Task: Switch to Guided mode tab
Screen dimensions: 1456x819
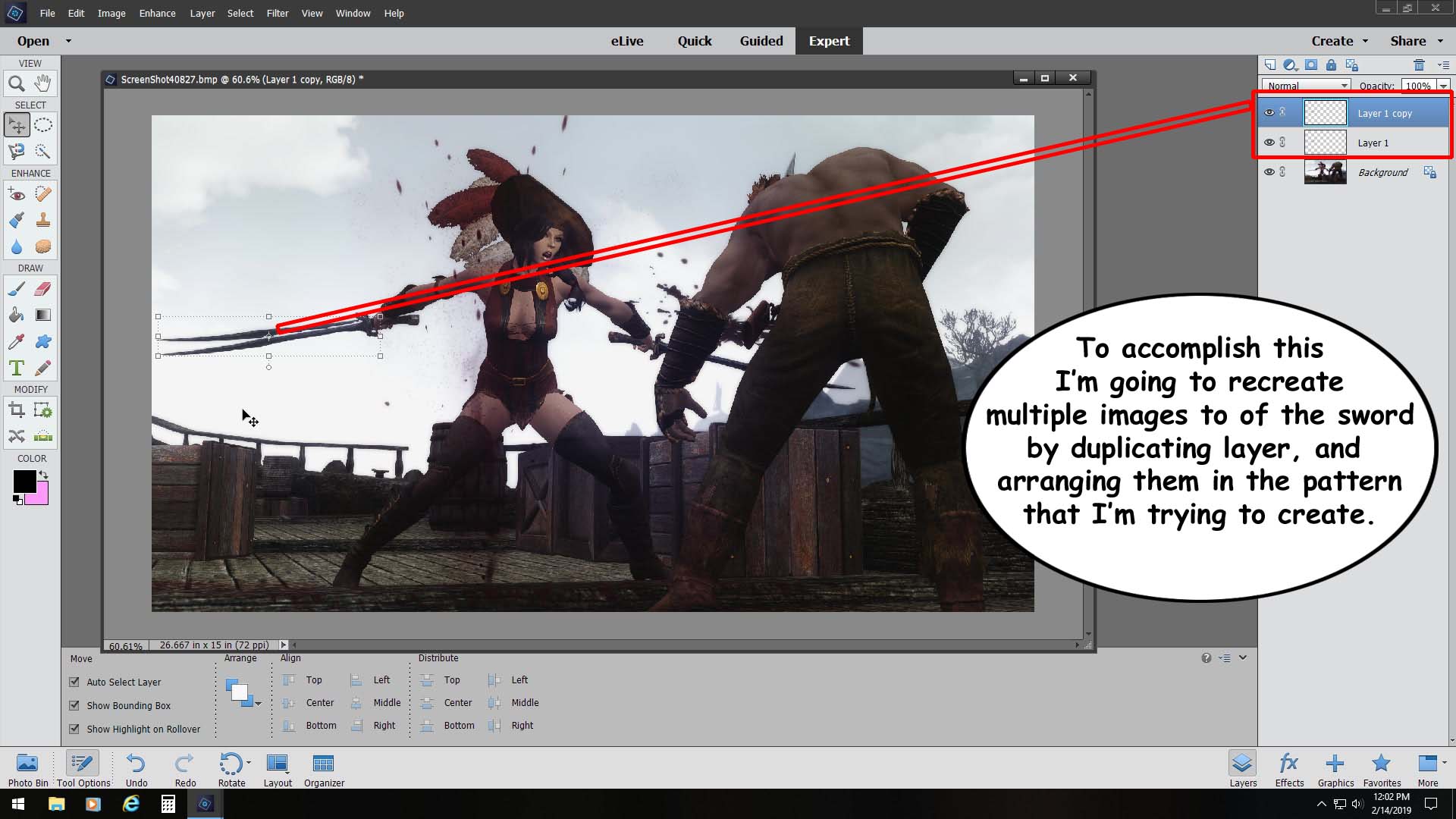Action: pyautogui.click(x=761, y=41)
